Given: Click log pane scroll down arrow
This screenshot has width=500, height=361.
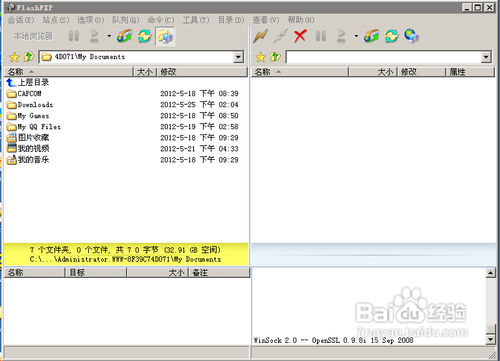Looking at the screenshot, I should pyautogui.click(x=490, y=340).
